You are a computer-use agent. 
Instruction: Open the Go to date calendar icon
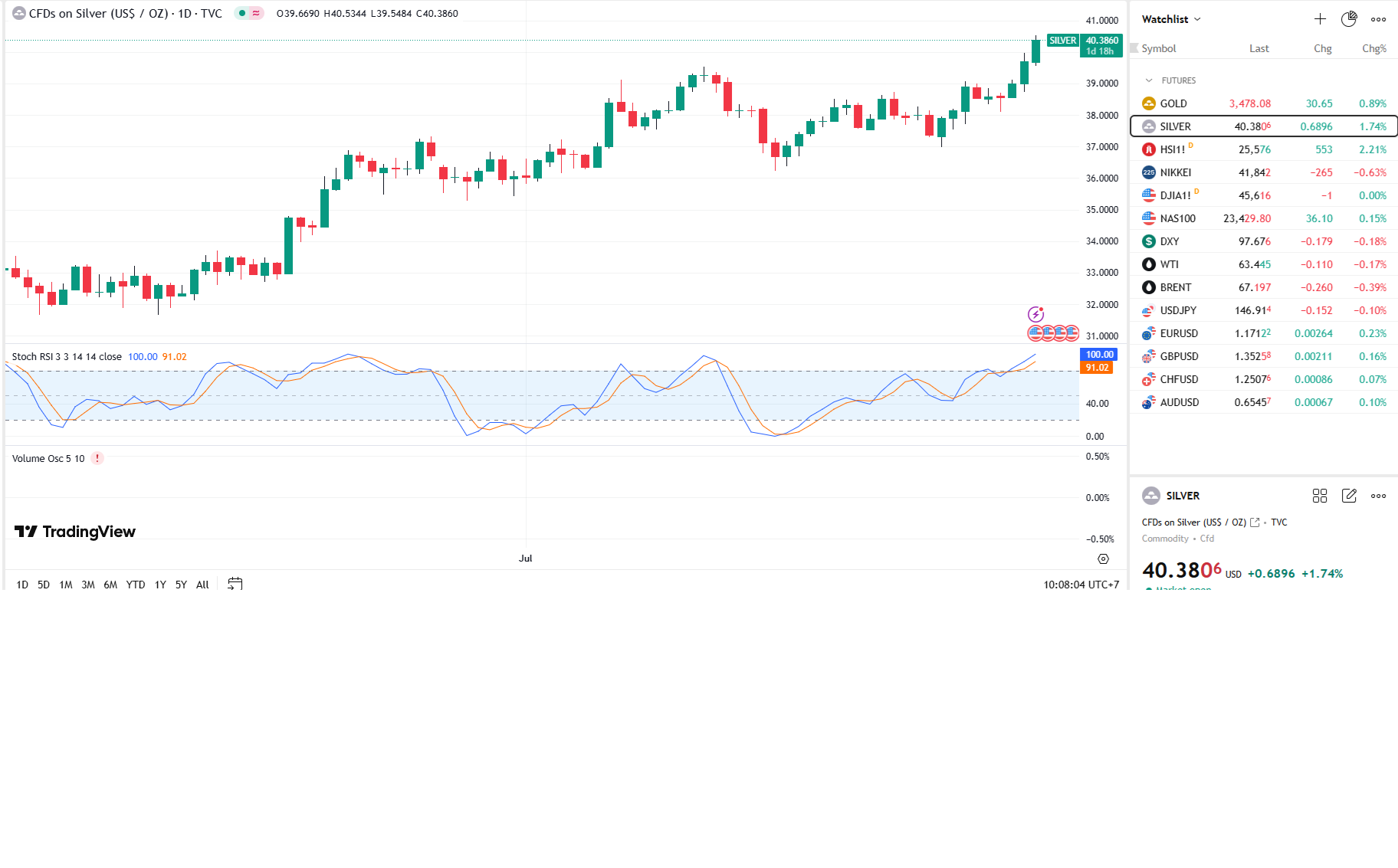235,584
